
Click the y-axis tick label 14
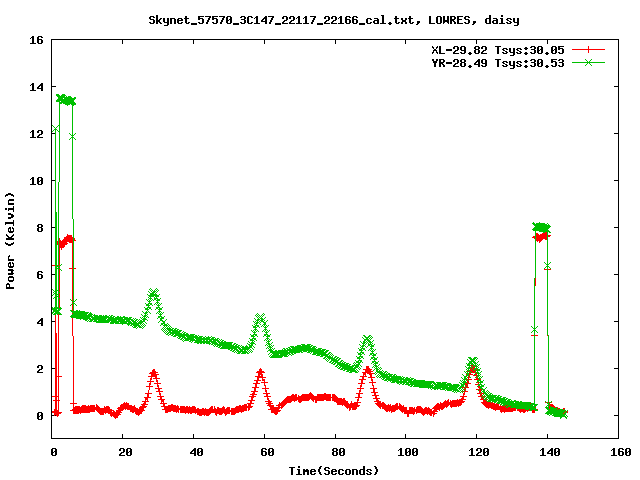pos(36,87)
